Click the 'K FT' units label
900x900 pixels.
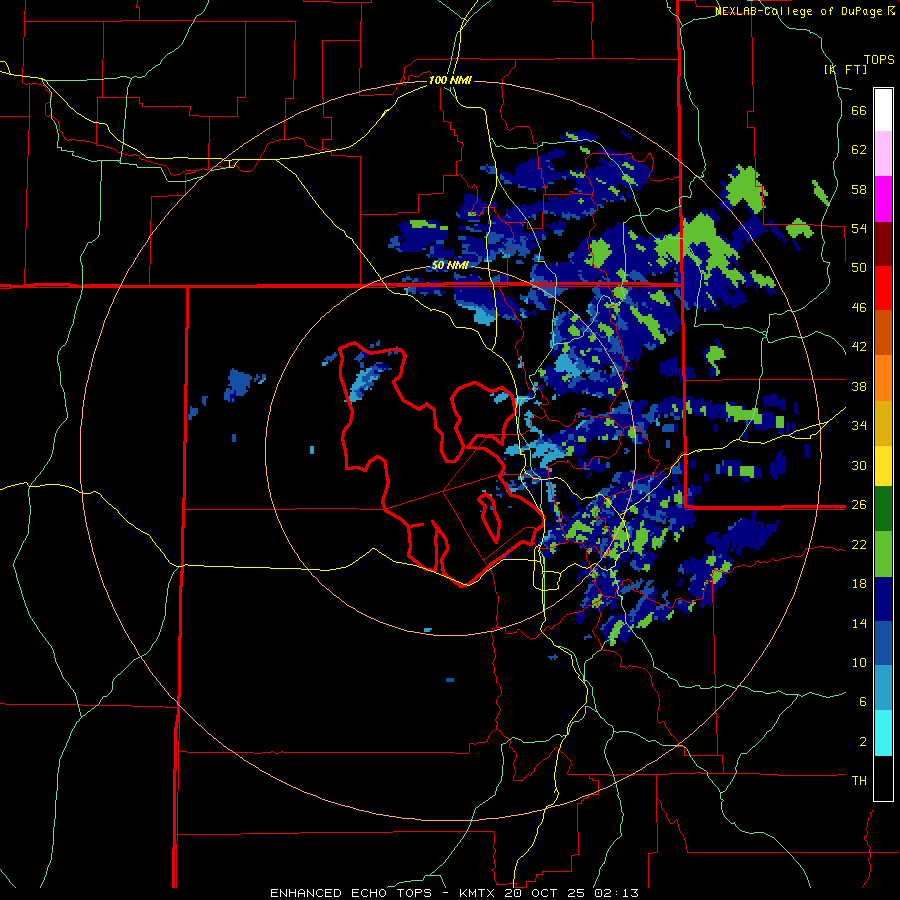point(845,69)
